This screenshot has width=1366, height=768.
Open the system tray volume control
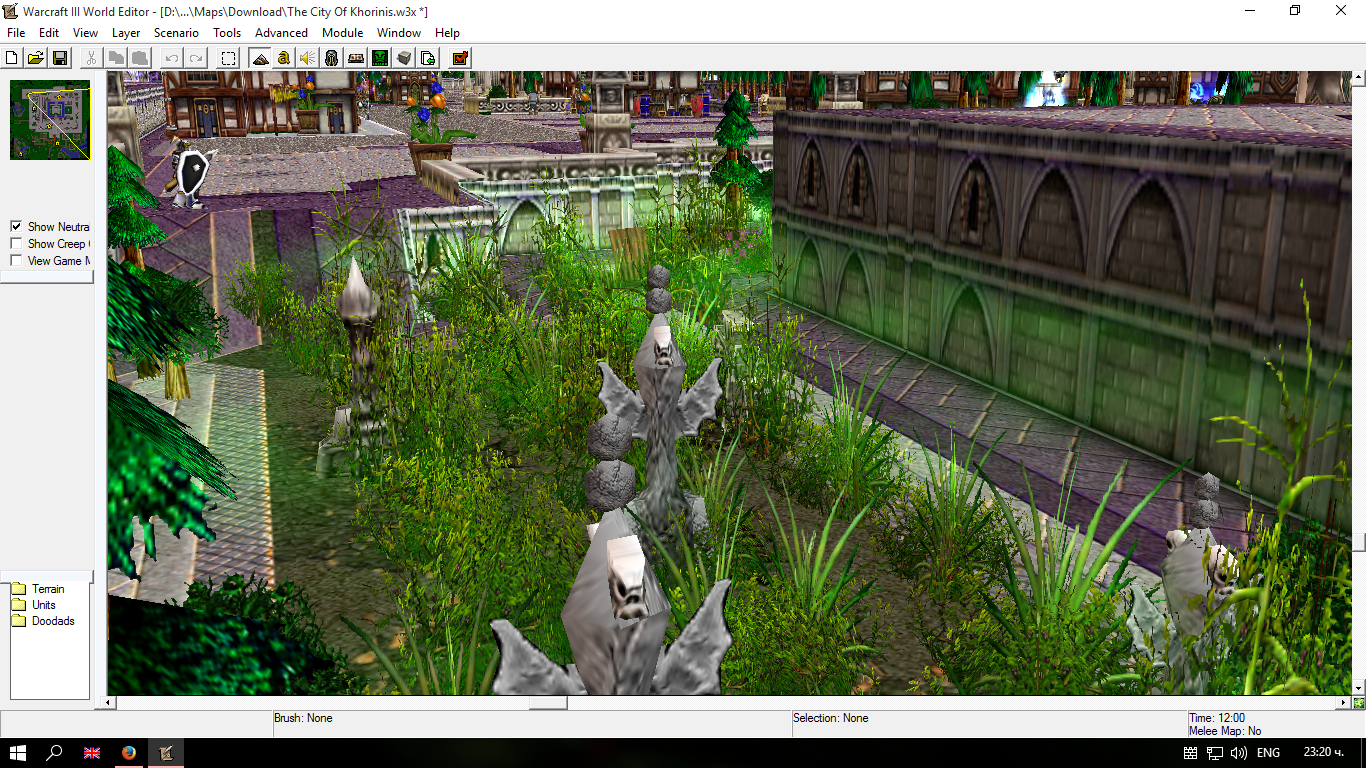coord(1238,753)
